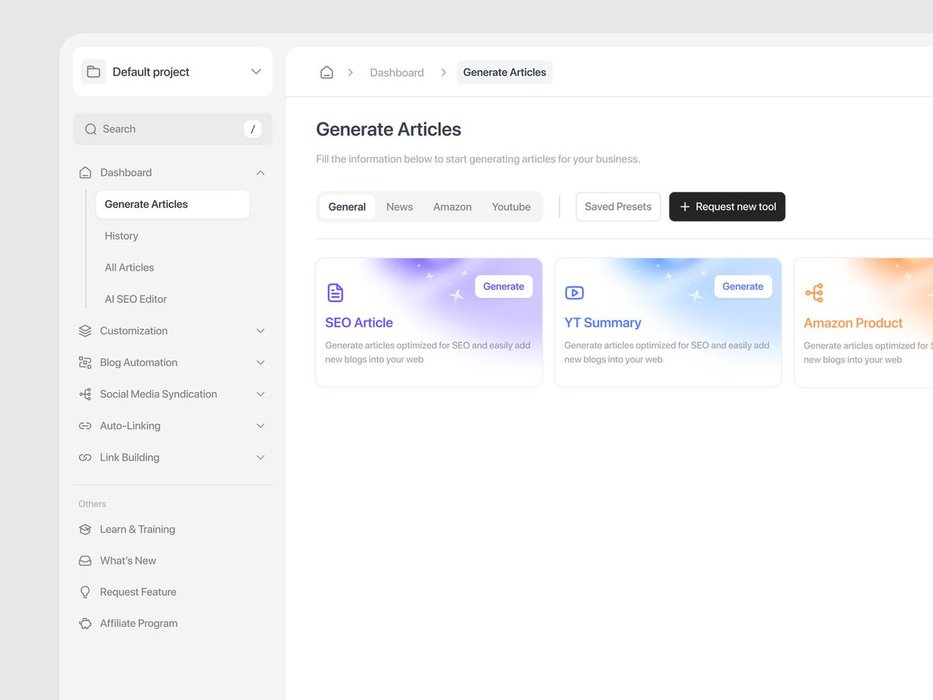
Task: Select the Youtube tab
Action: pyautogui.click(x=511, y=207)
